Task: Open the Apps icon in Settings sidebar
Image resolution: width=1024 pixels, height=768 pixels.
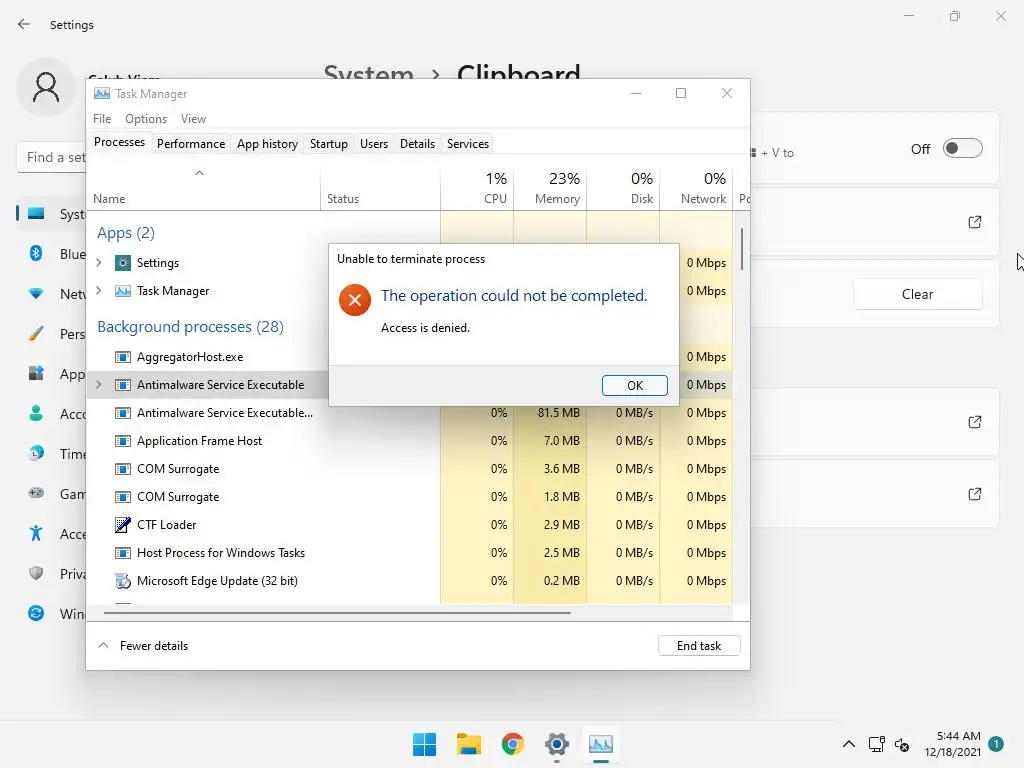Action: (36, 374)
